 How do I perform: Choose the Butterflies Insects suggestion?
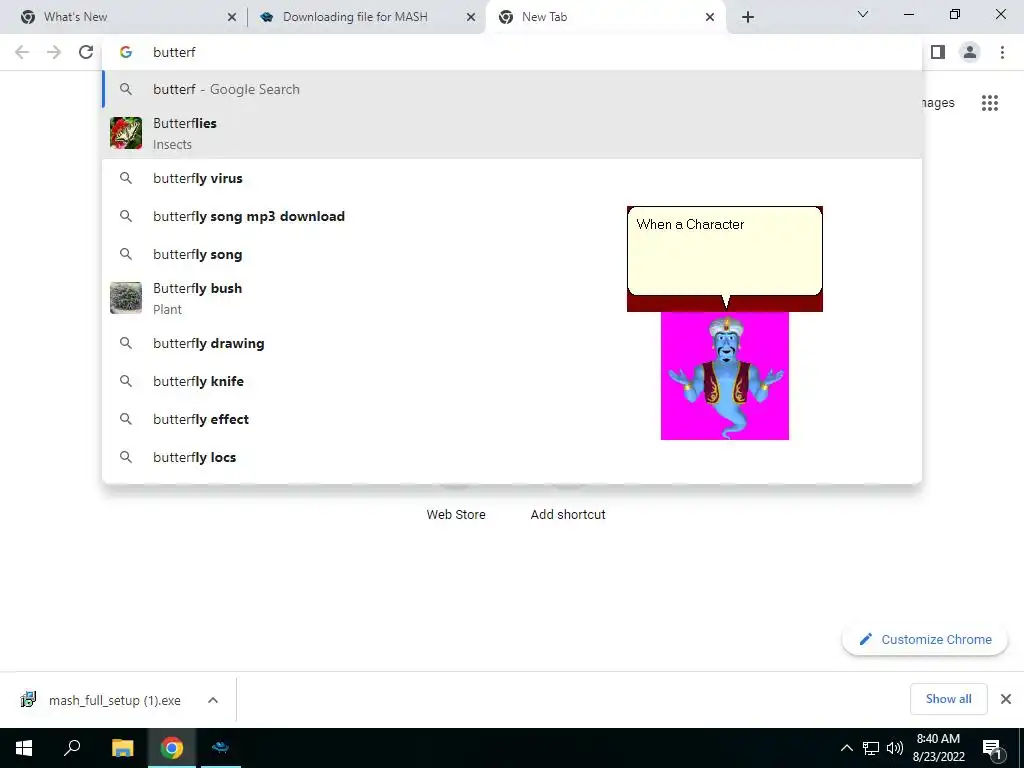tap(513, 133)
